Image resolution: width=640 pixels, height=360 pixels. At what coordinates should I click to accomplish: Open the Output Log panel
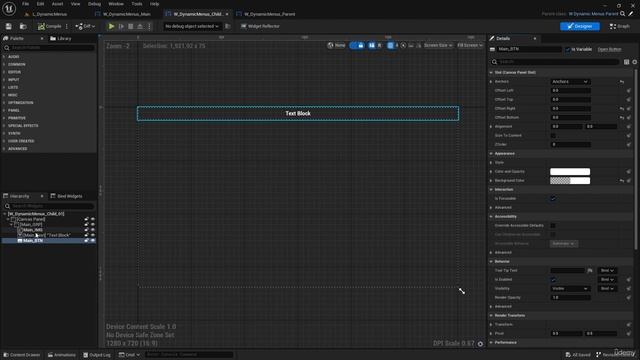[97, 355]
